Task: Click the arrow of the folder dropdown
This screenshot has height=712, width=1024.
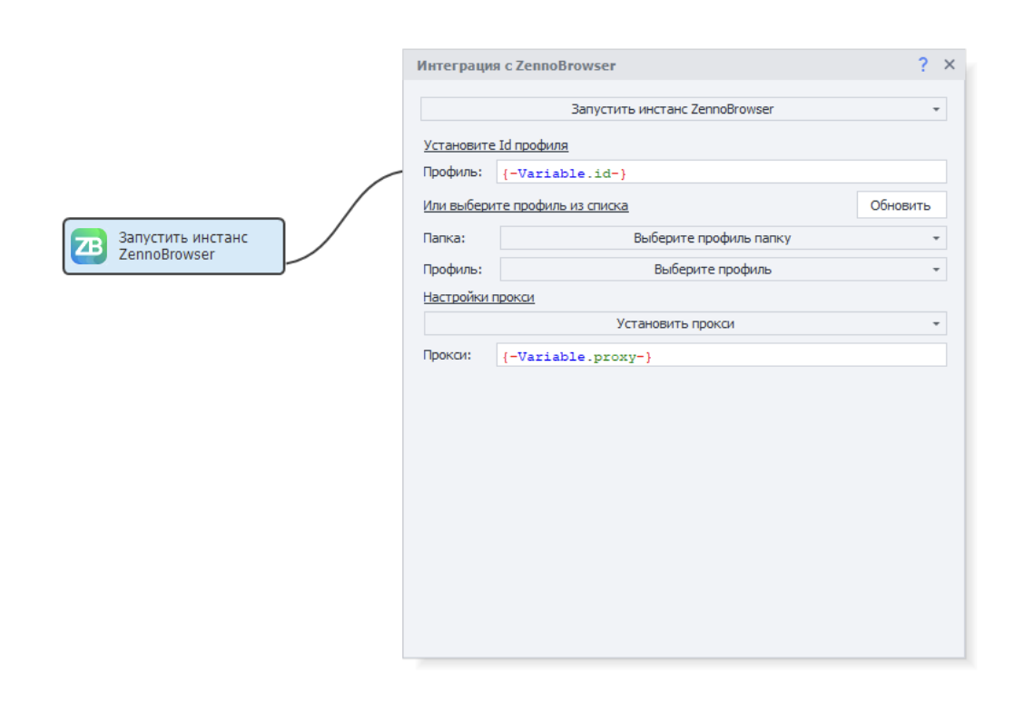Action: [x=935, y=238]
